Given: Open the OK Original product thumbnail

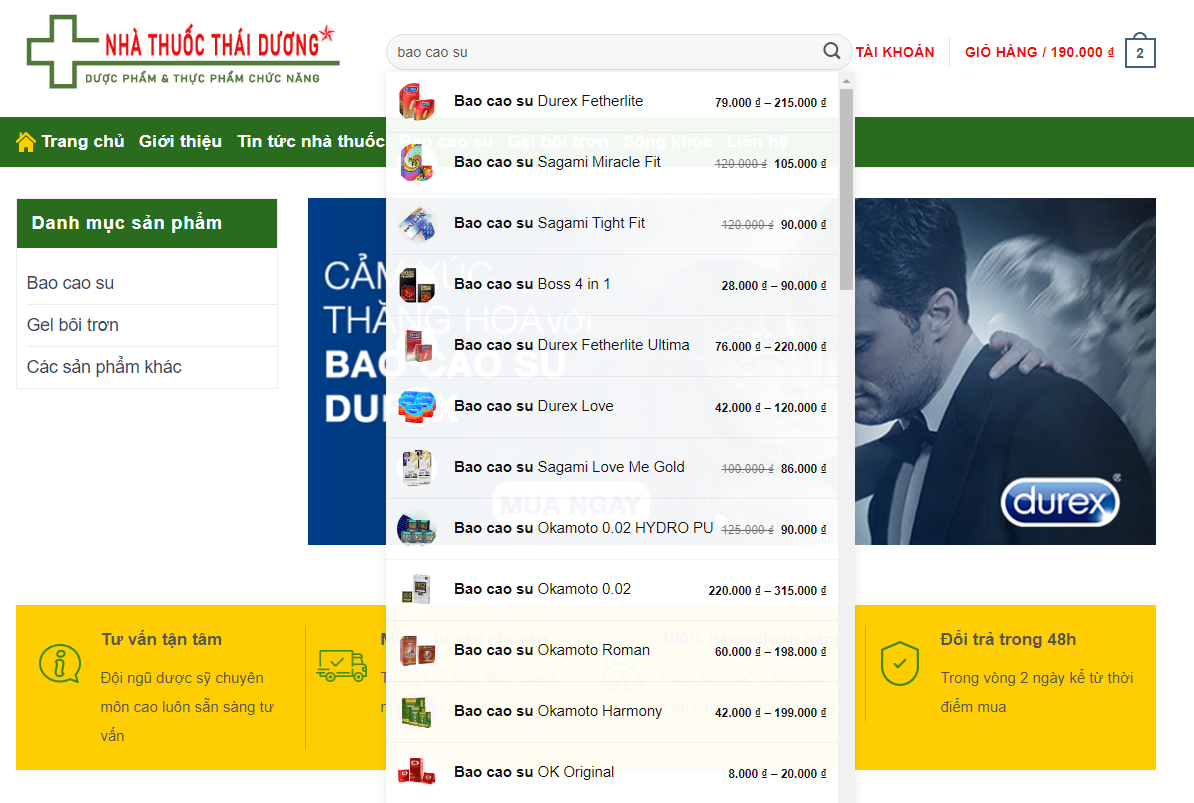Looking at the screenshot, I should tap(417, 773).
